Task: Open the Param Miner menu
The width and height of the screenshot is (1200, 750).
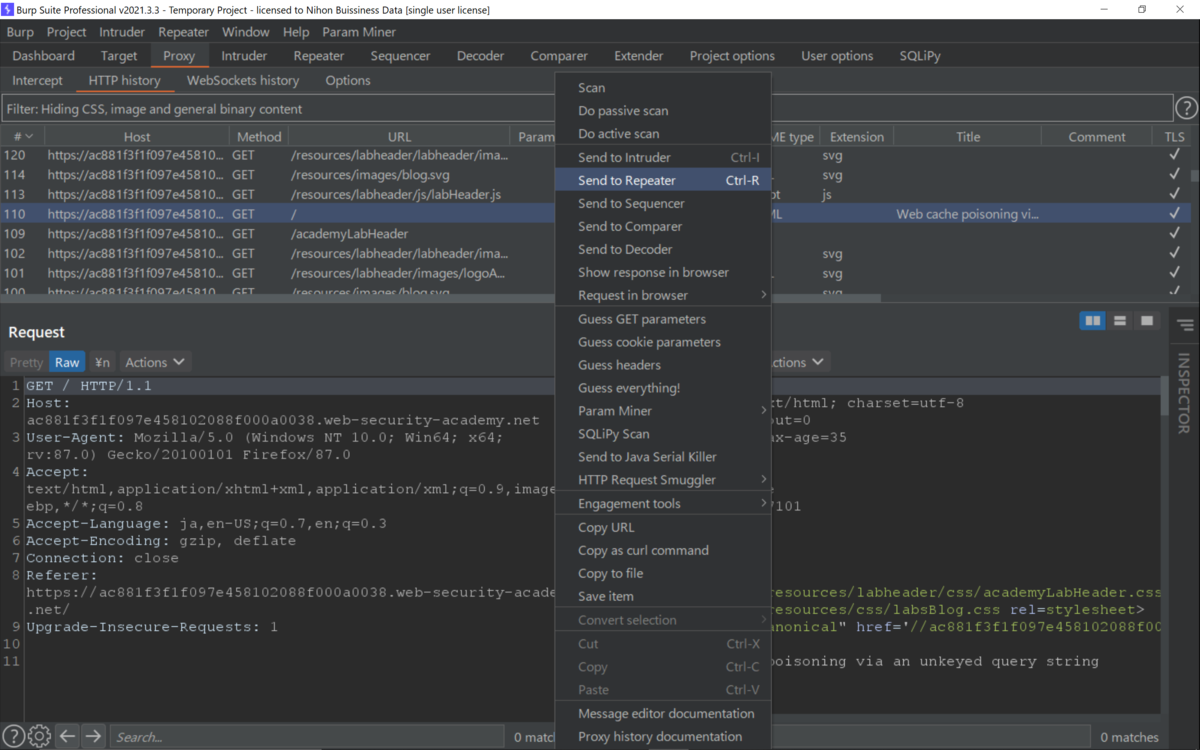Action: 359,32
